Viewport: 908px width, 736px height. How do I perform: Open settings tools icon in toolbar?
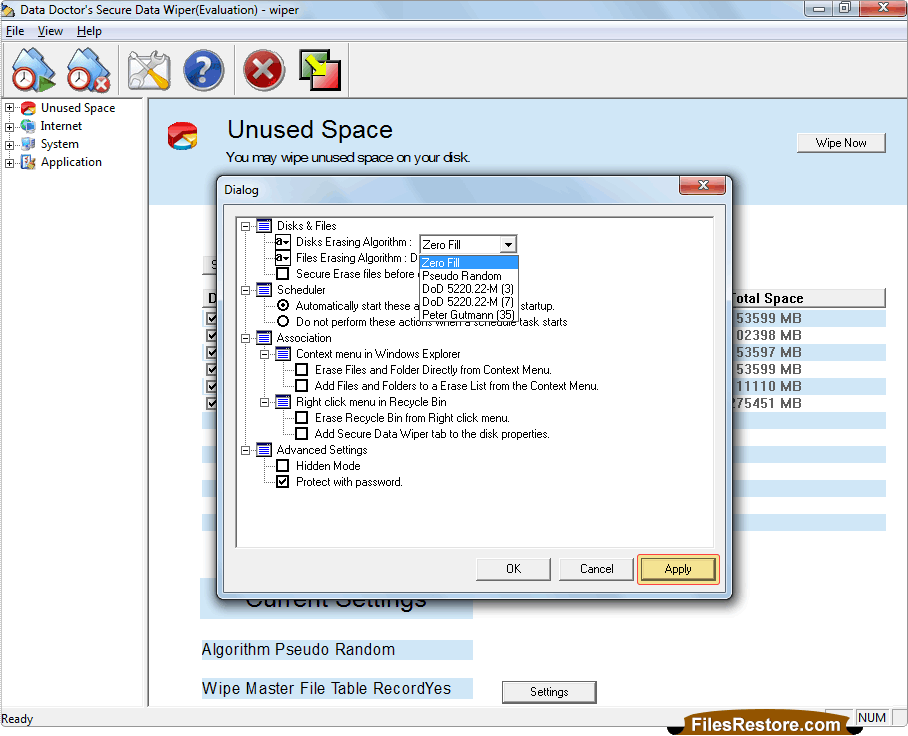[x=149, y=70]
